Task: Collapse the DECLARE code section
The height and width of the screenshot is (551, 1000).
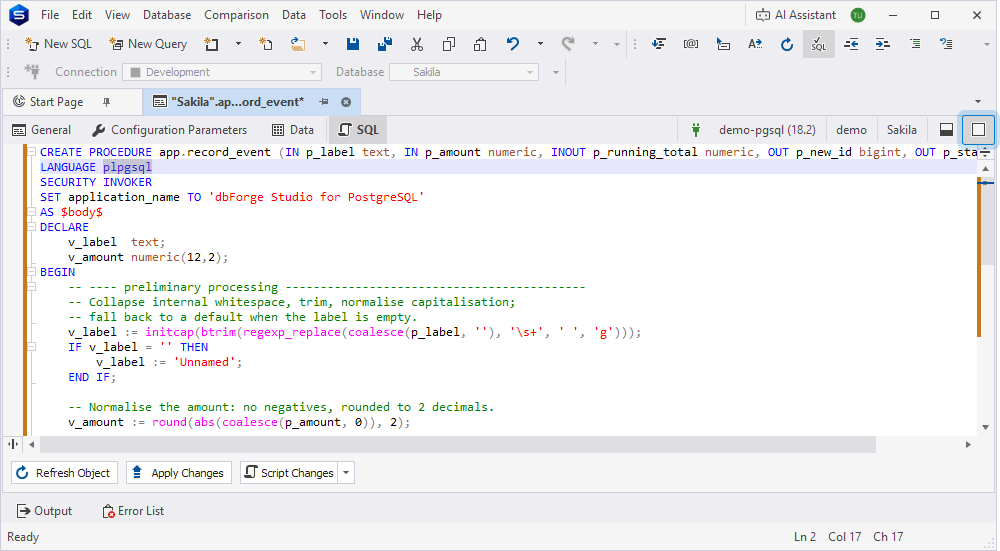Action: coord(31,226)
